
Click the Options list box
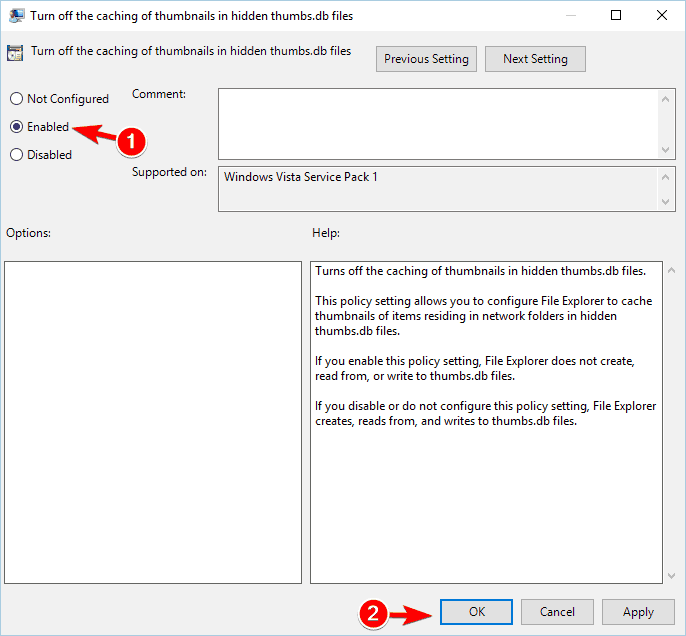click(x=153, y=422)
